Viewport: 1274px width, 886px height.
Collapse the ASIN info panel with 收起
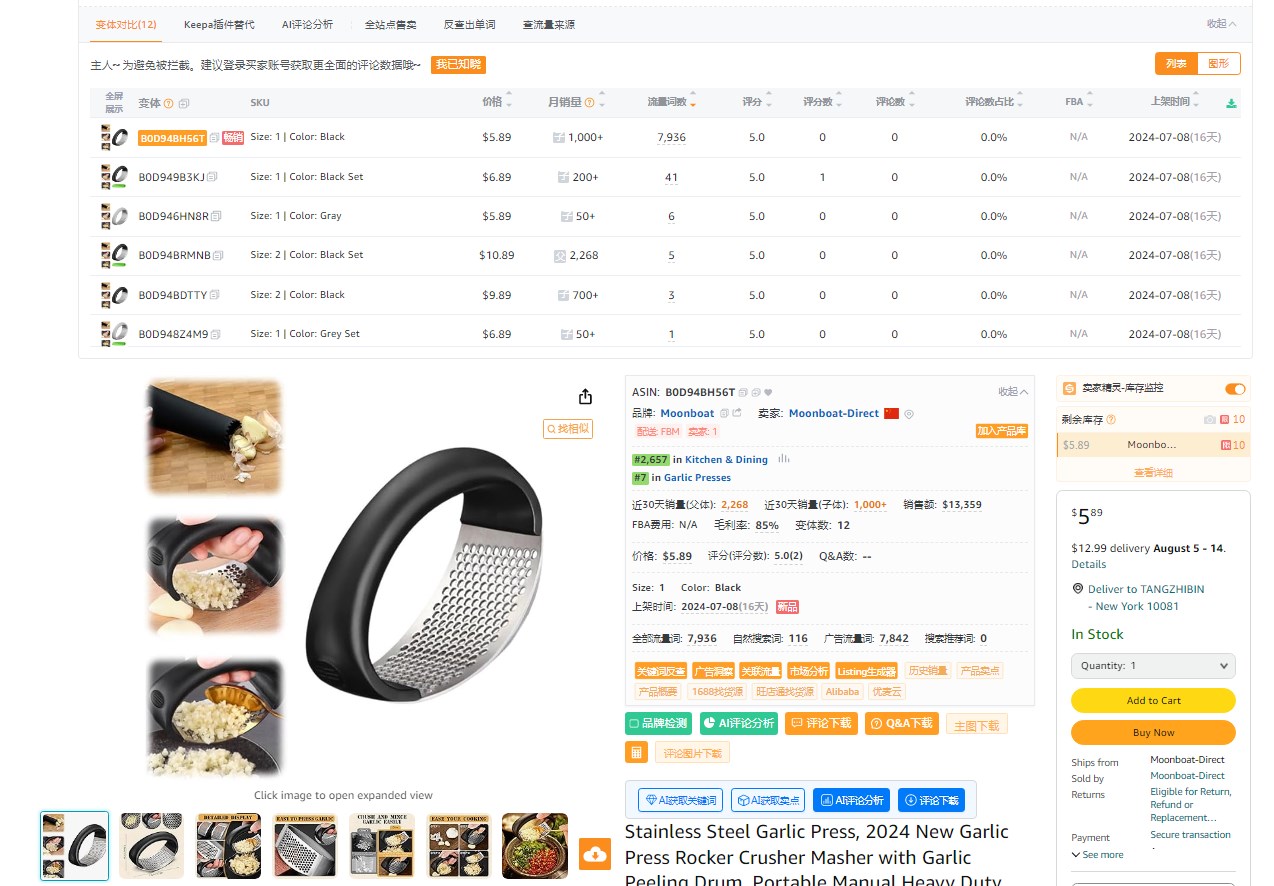click(1013, 392)
